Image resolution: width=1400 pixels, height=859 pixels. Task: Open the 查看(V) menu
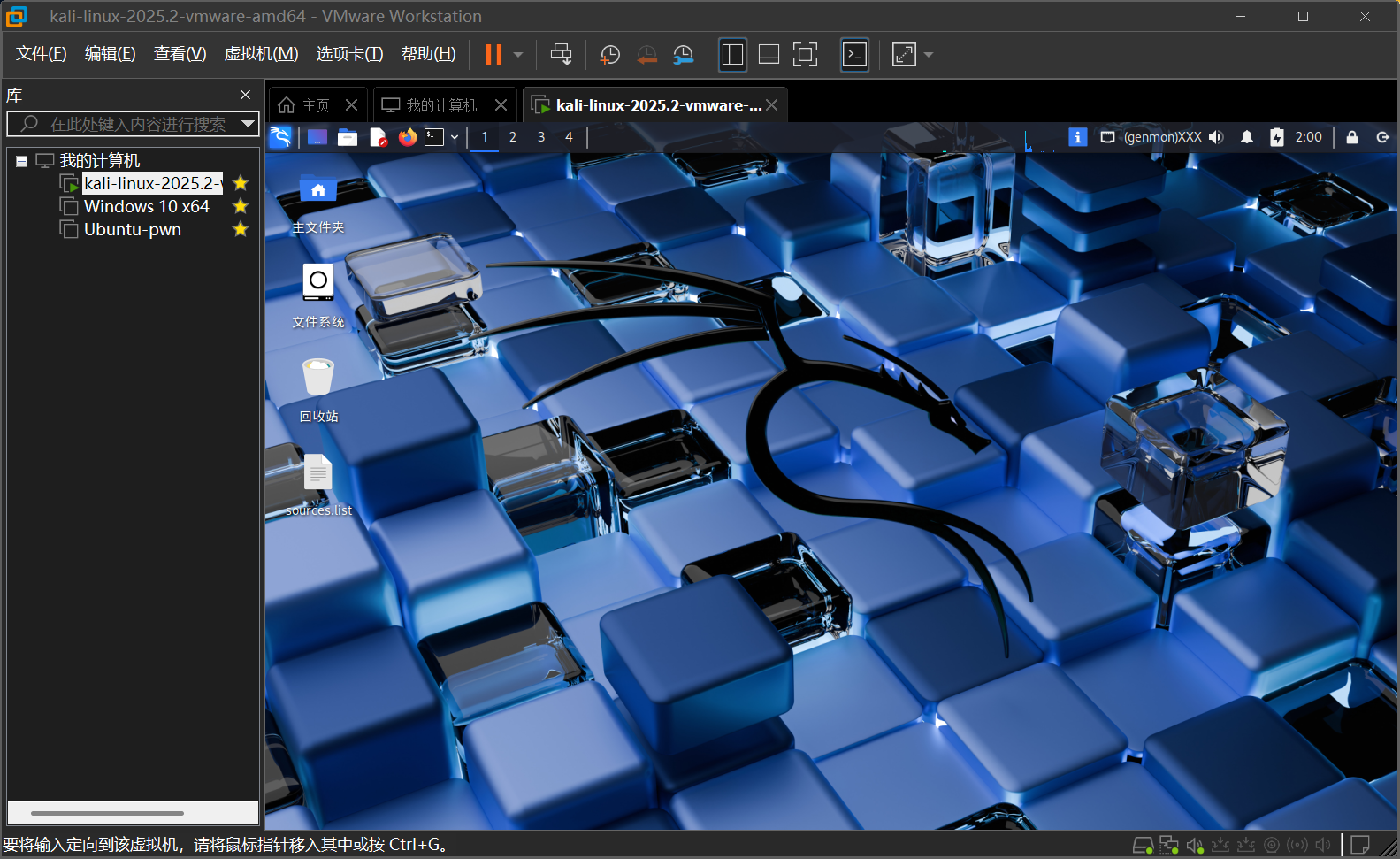click(180, 54)
